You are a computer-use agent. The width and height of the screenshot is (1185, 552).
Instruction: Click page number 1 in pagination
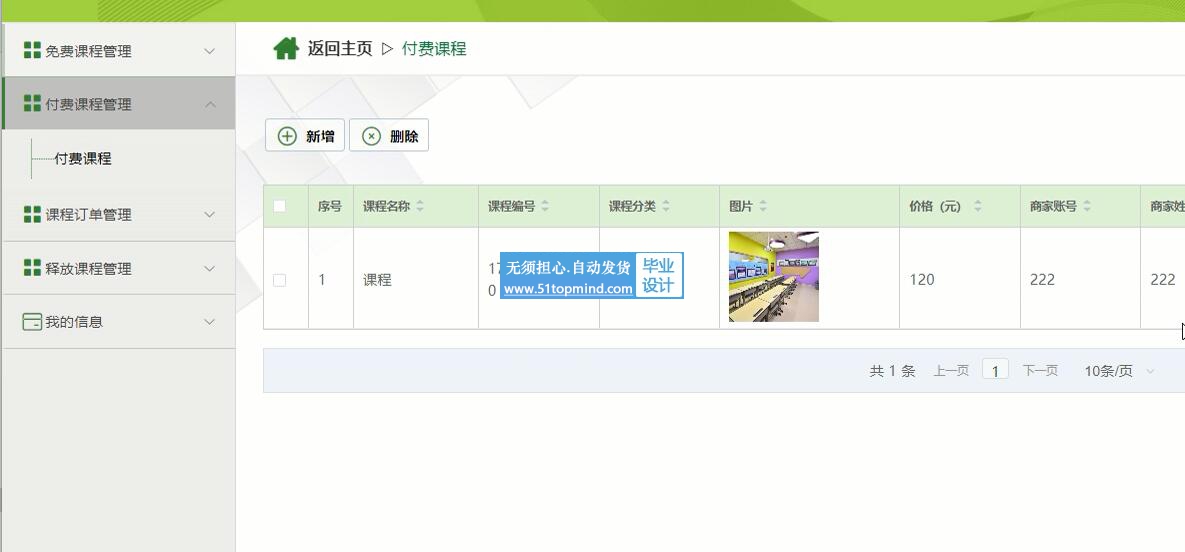pyautogui.click(x=995, y=371)
